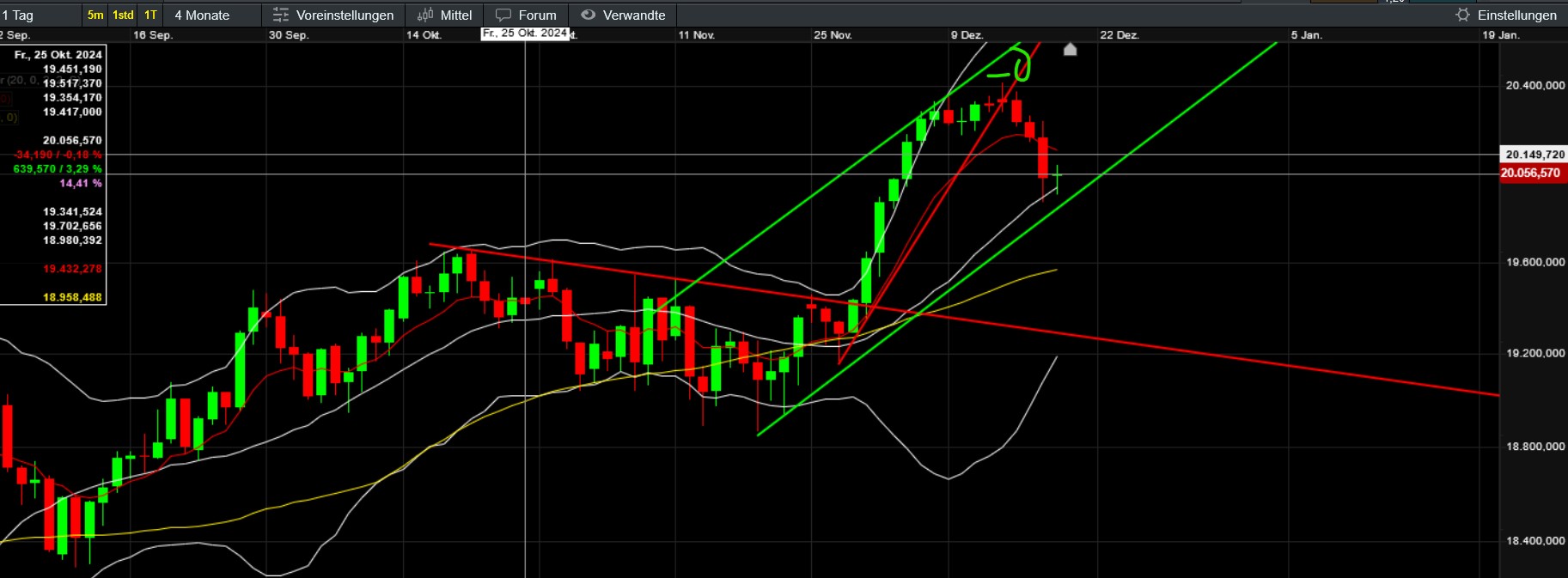Click the 19.200,000 price axis label
Image resolution: width=1568 pixels, height=578 pixels.
coord(1535,354)
